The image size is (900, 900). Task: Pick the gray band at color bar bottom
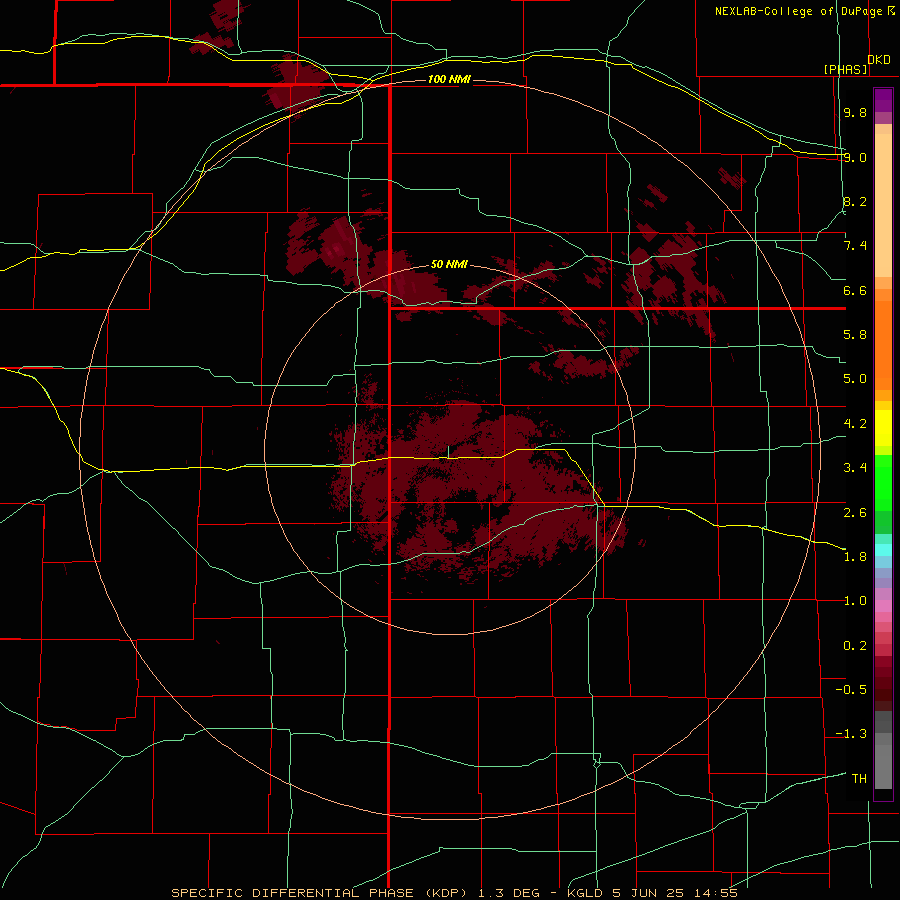pos(883,759)
